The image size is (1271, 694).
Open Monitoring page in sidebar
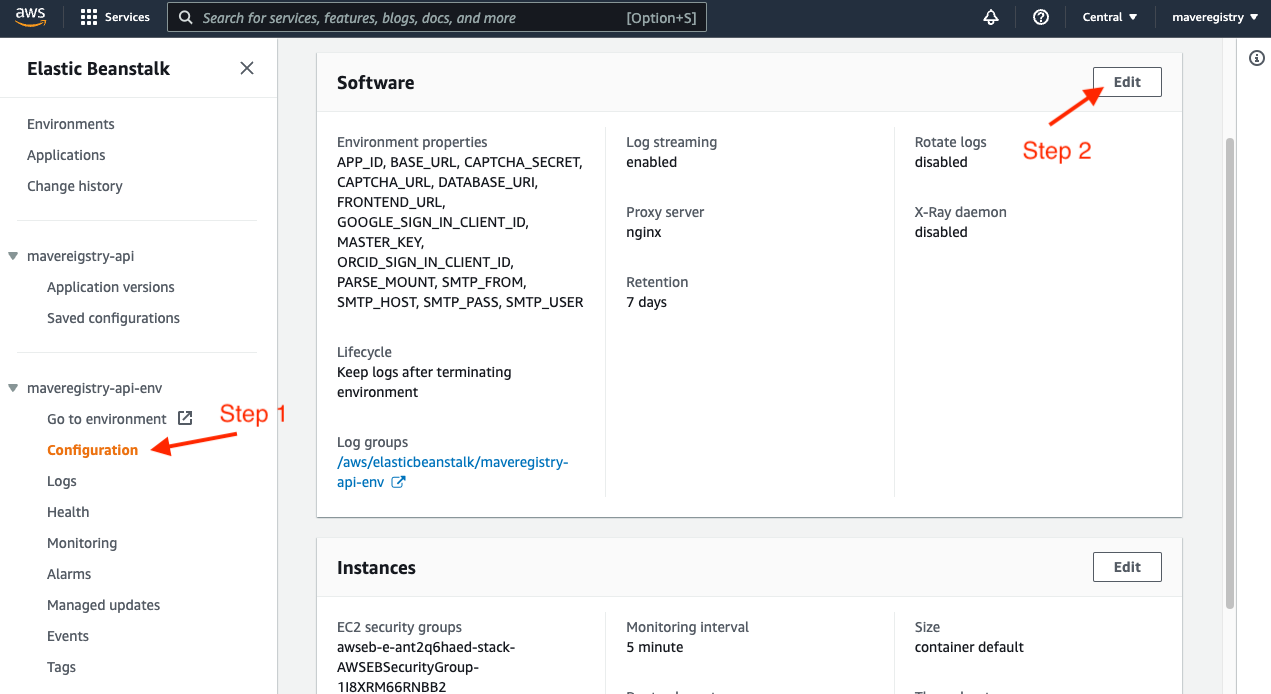click(82, 543)
